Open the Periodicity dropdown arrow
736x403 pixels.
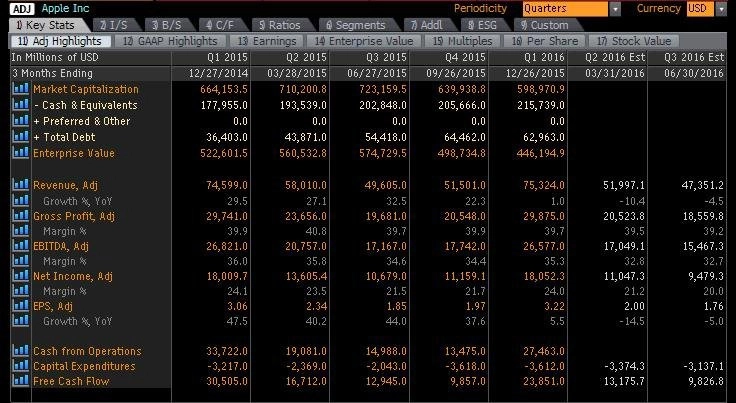click(614, 9)
